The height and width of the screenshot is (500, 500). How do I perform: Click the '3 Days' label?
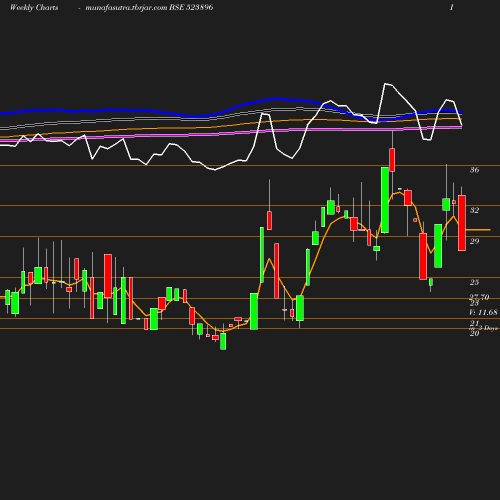(x=488, y=328)
